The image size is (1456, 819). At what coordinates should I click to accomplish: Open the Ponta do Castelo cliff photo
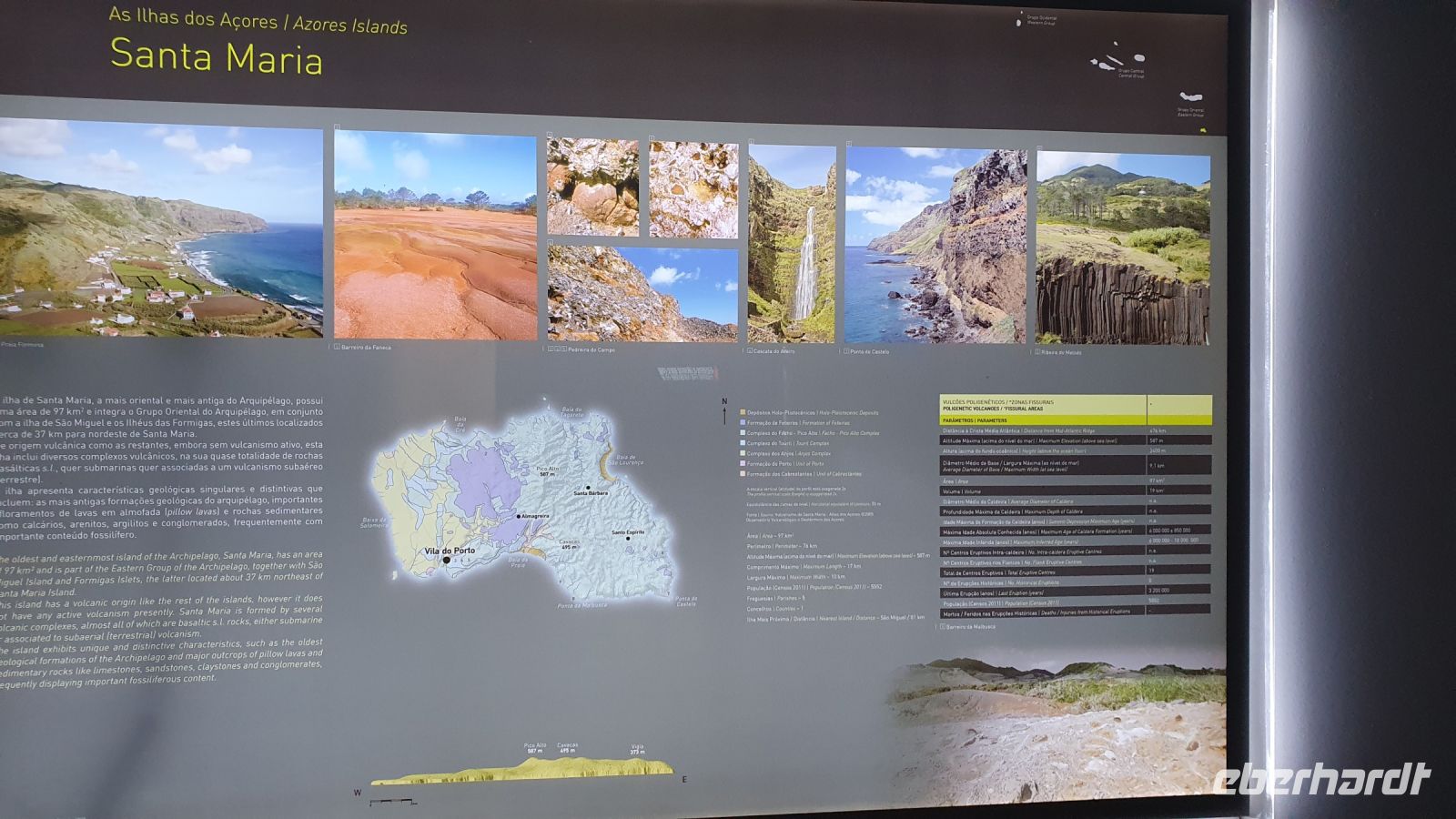click(x=935, y=246)
